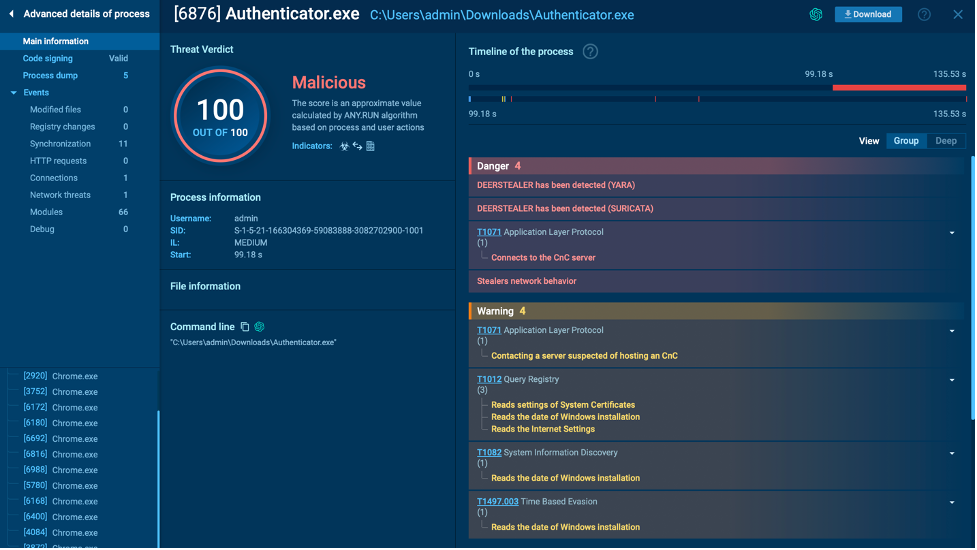Click the blue start marker on timeline
This screenshot has height=550, width=977.
pos(470,99)
